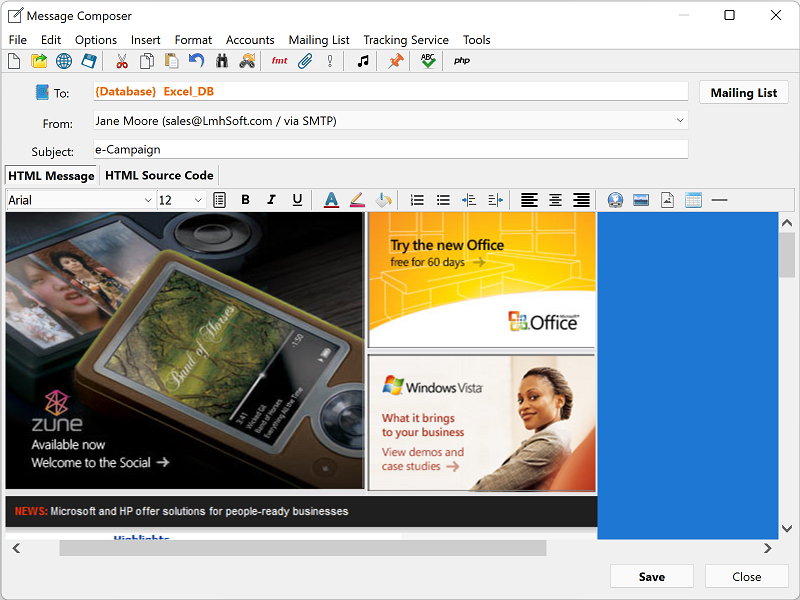Apply bold formatting
Image resolution: width=800 pixels, height=600 pixels.
245,200
